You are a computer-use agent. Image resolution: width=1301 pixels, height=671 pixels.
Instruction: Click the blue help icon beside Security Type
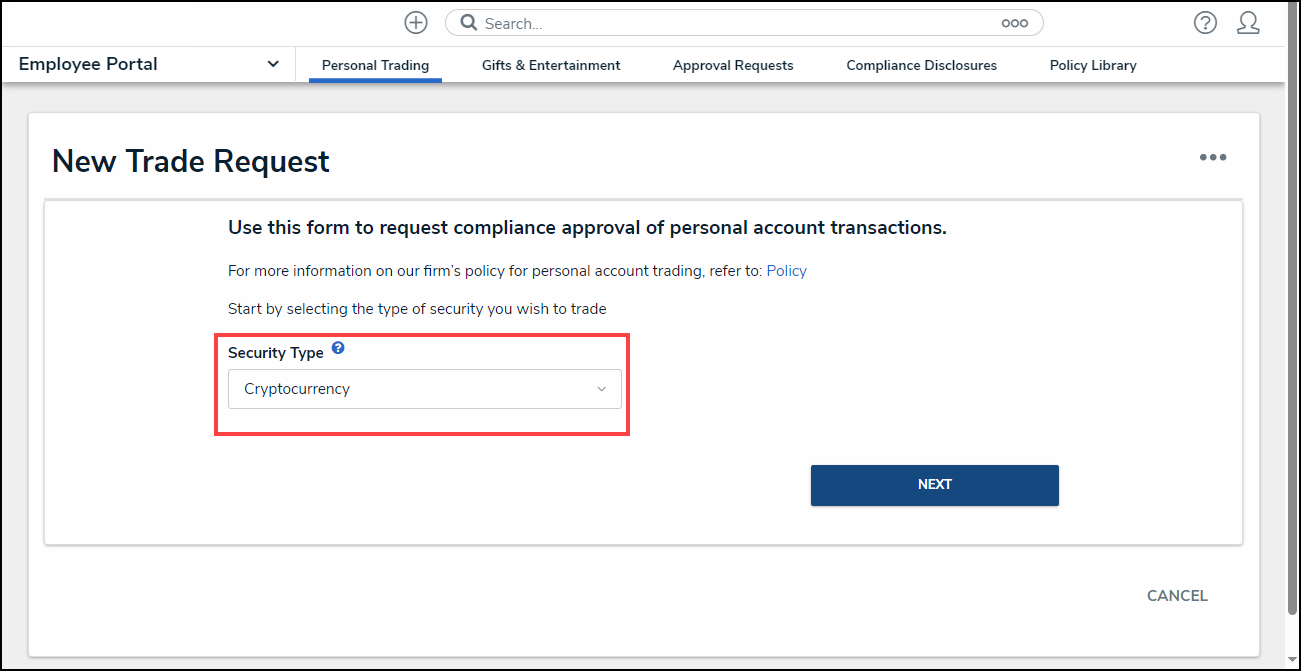(x=338, y=348)
